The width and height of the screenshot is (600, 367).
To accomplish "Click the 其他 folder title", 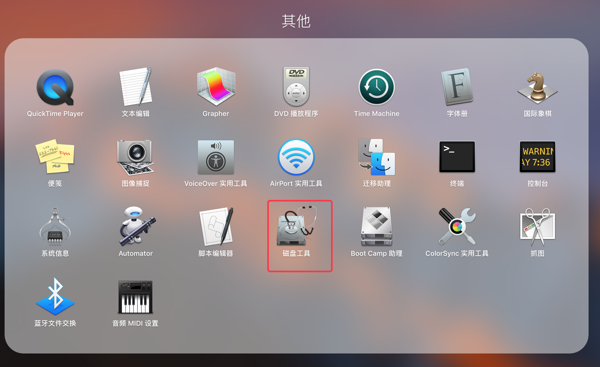I will [296, 21].
